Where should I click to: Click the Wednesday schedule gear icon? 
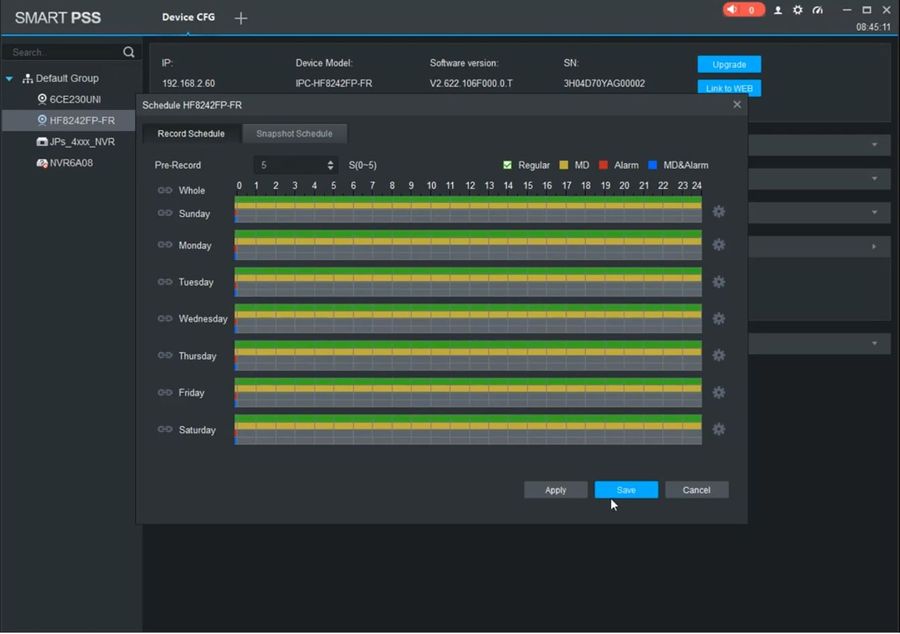point(718,319)
